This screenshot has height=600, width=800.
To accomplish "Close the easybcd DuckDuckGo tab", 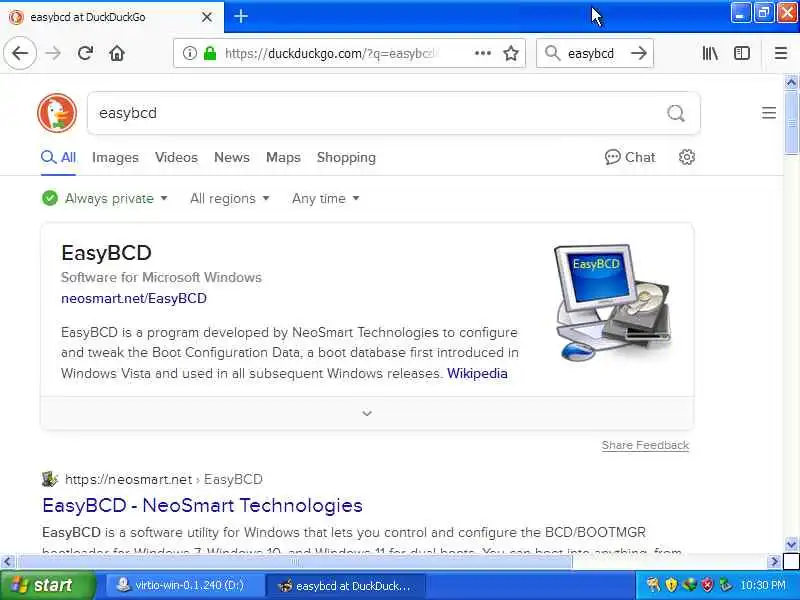I will [207, 17].
